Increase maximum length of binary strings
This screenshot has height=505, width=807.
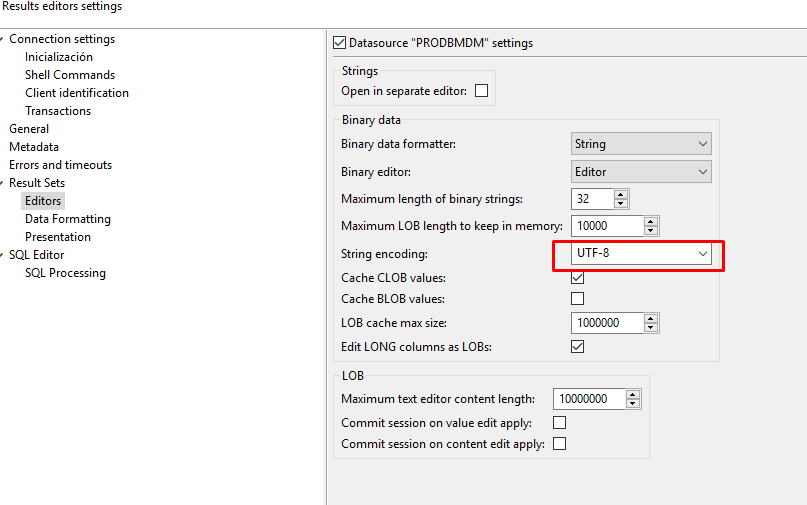pyautogui.click(x=621, y=195)
